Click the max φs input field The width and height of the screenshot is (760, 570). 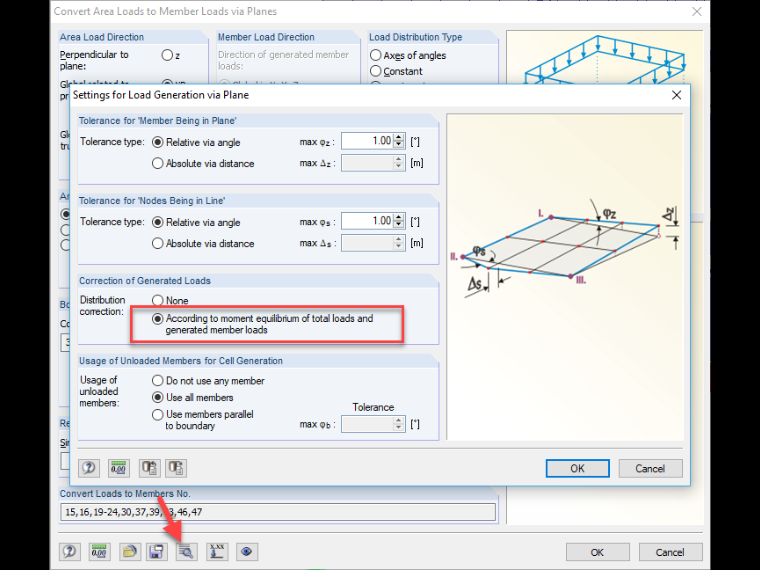tap(367, 221)
